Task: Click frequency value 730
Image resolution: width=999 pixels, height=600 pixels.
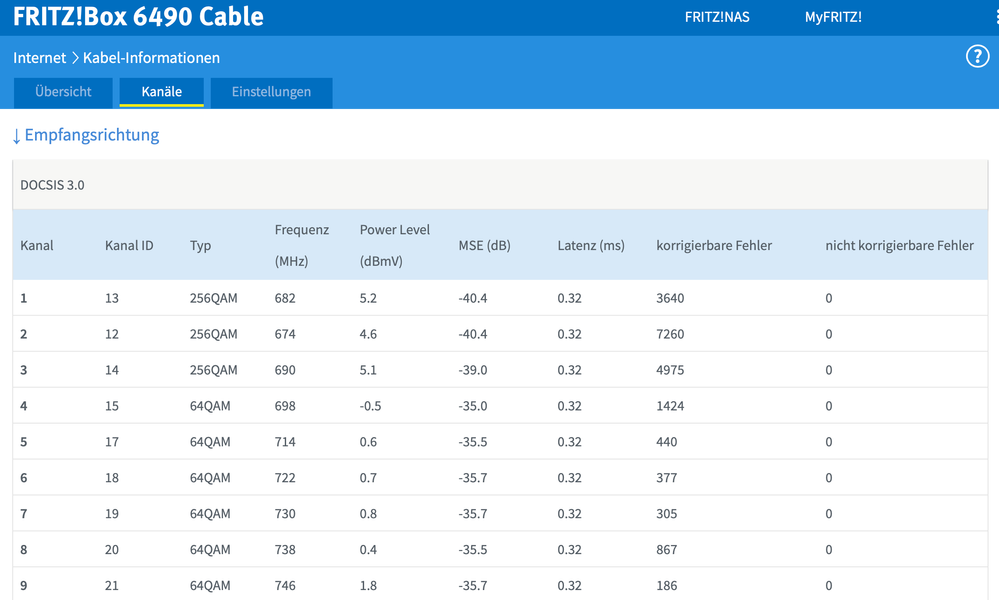Action: [x=285, y=513]
